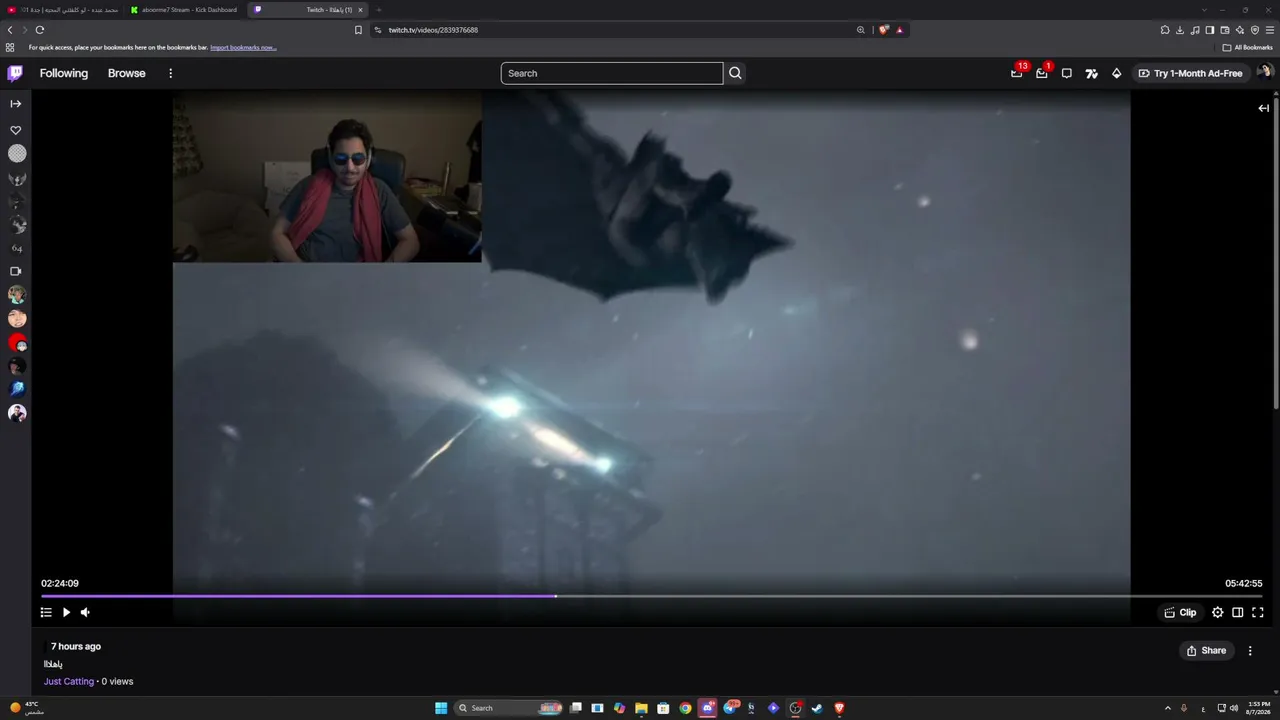Open Brave Shields icon

[883, 30]
